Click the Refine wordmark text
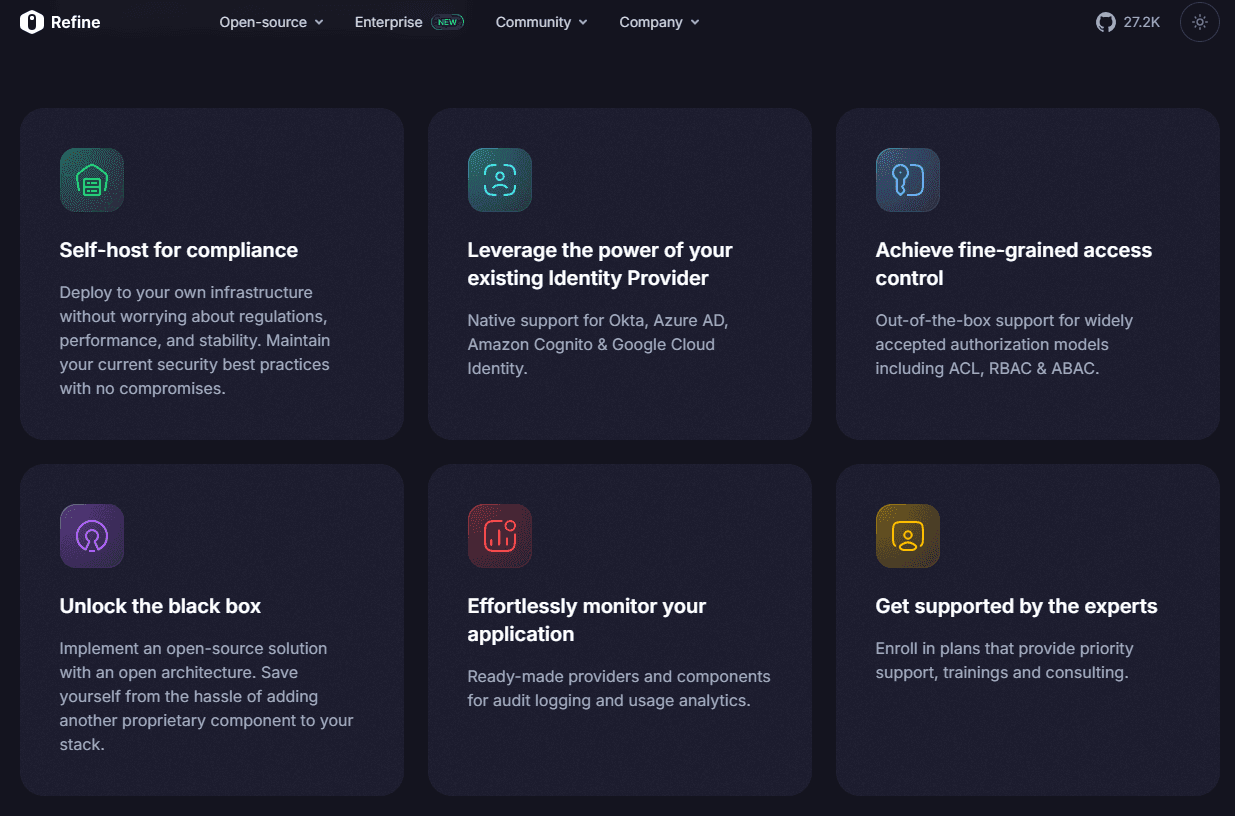 (x=76, y=22)
